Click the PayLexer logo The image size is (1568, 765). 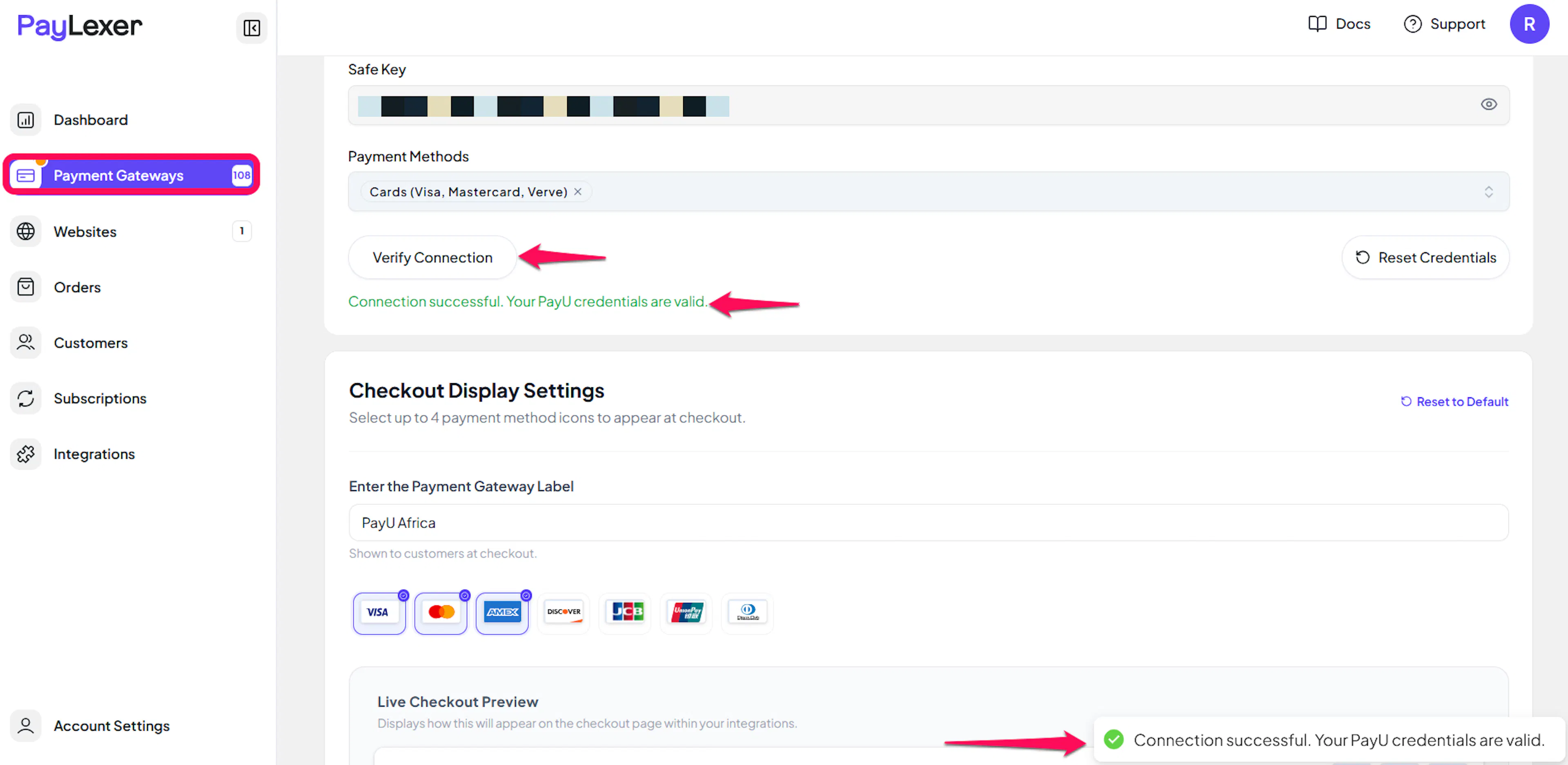[80, 26]
